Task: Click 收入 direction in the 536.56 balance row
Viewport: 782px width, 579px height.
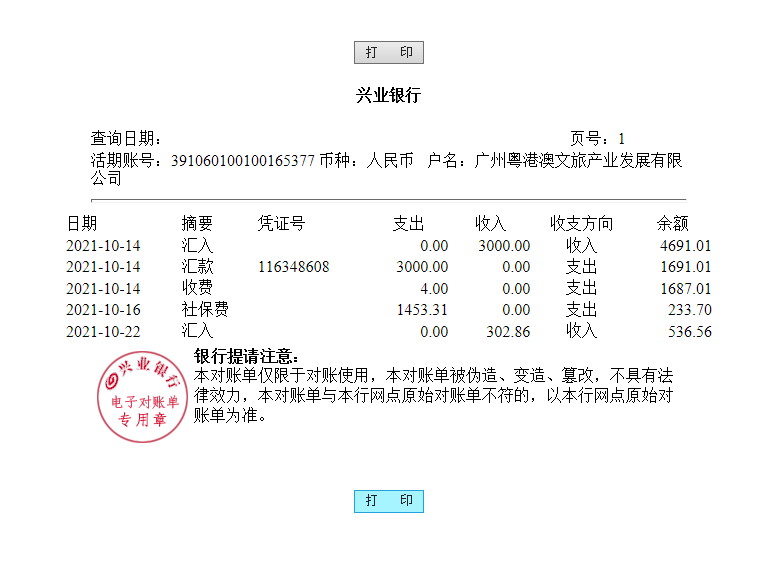Action: pyautogui.click(x=582, y=331)
